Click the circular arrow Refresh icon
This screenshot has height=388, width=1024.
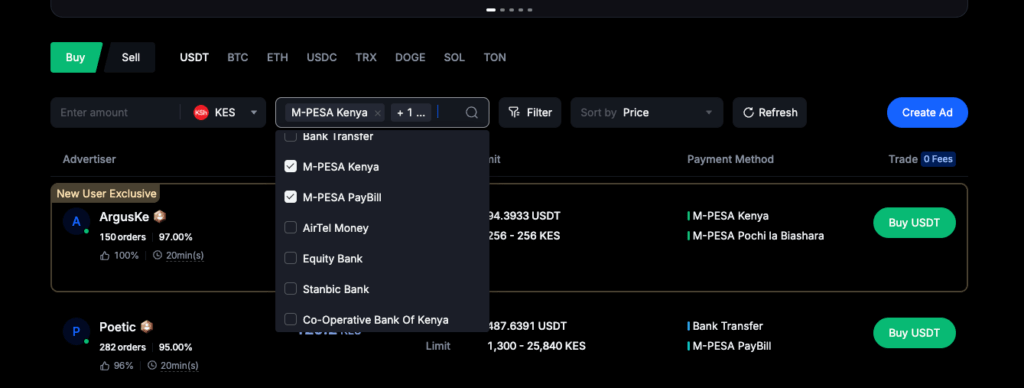click(x=748, y=112)
